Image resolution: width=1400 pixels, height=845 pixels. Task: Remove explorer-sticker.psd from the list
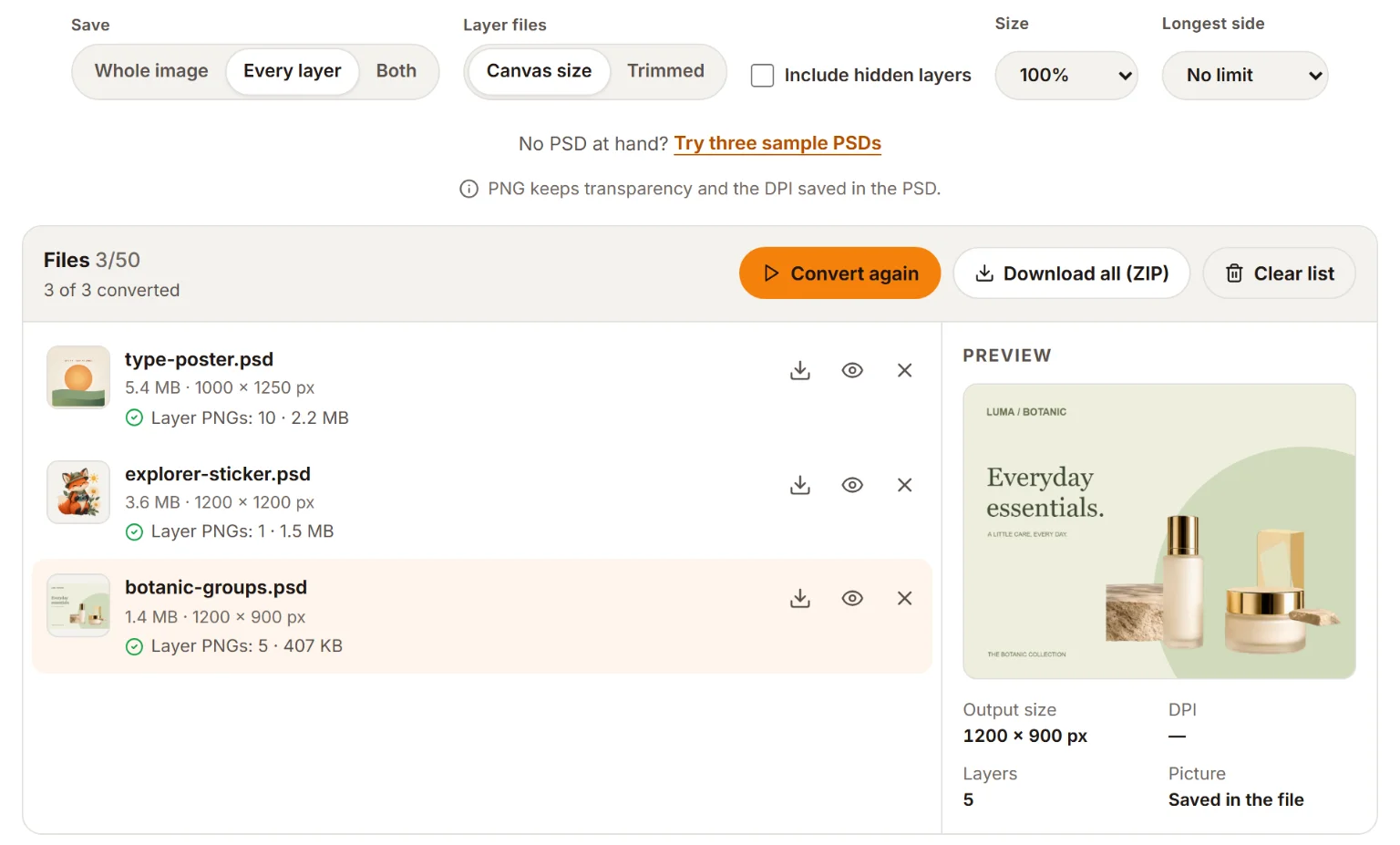(904, 485)
